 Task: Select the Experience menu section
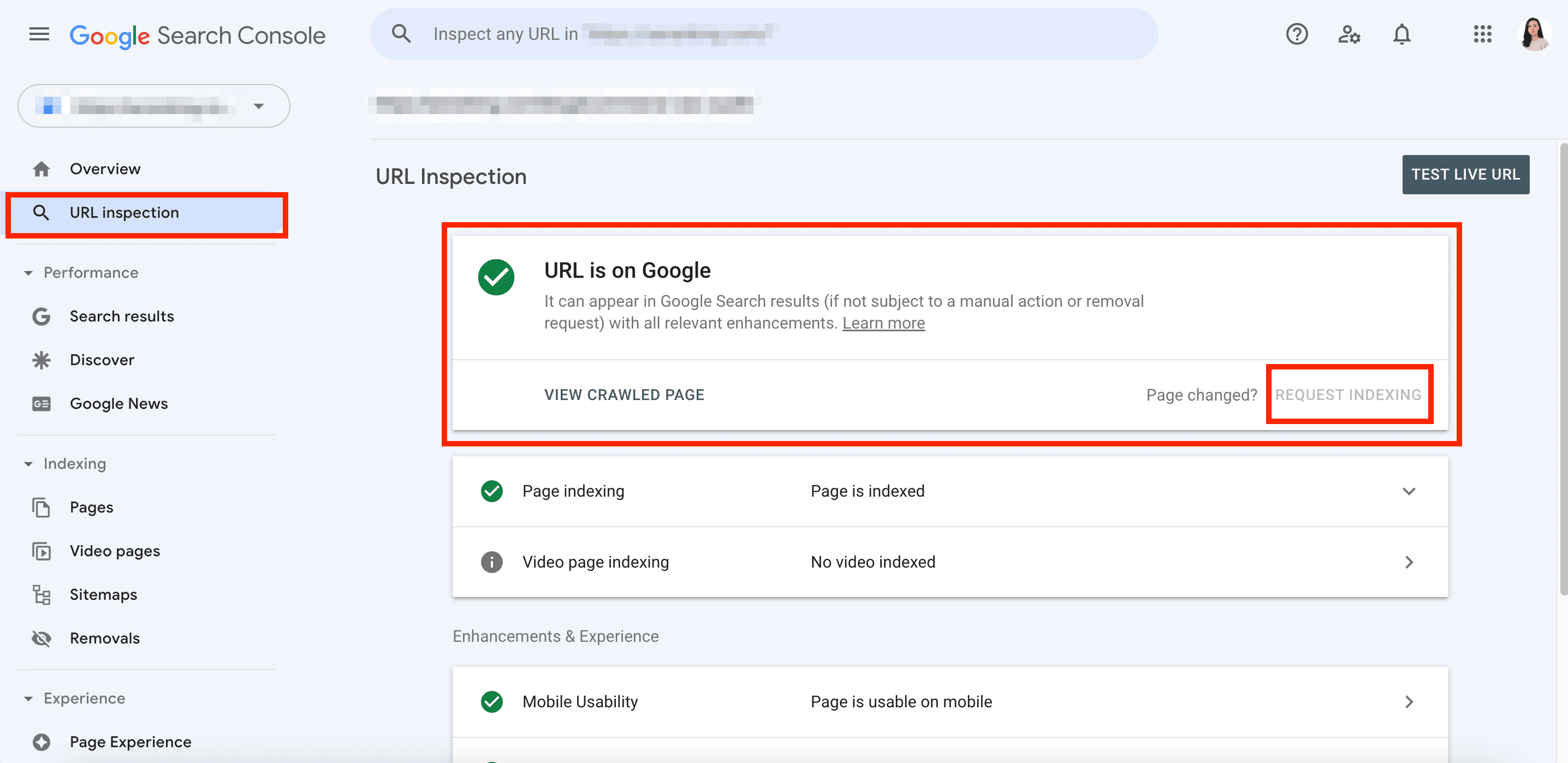83,697
